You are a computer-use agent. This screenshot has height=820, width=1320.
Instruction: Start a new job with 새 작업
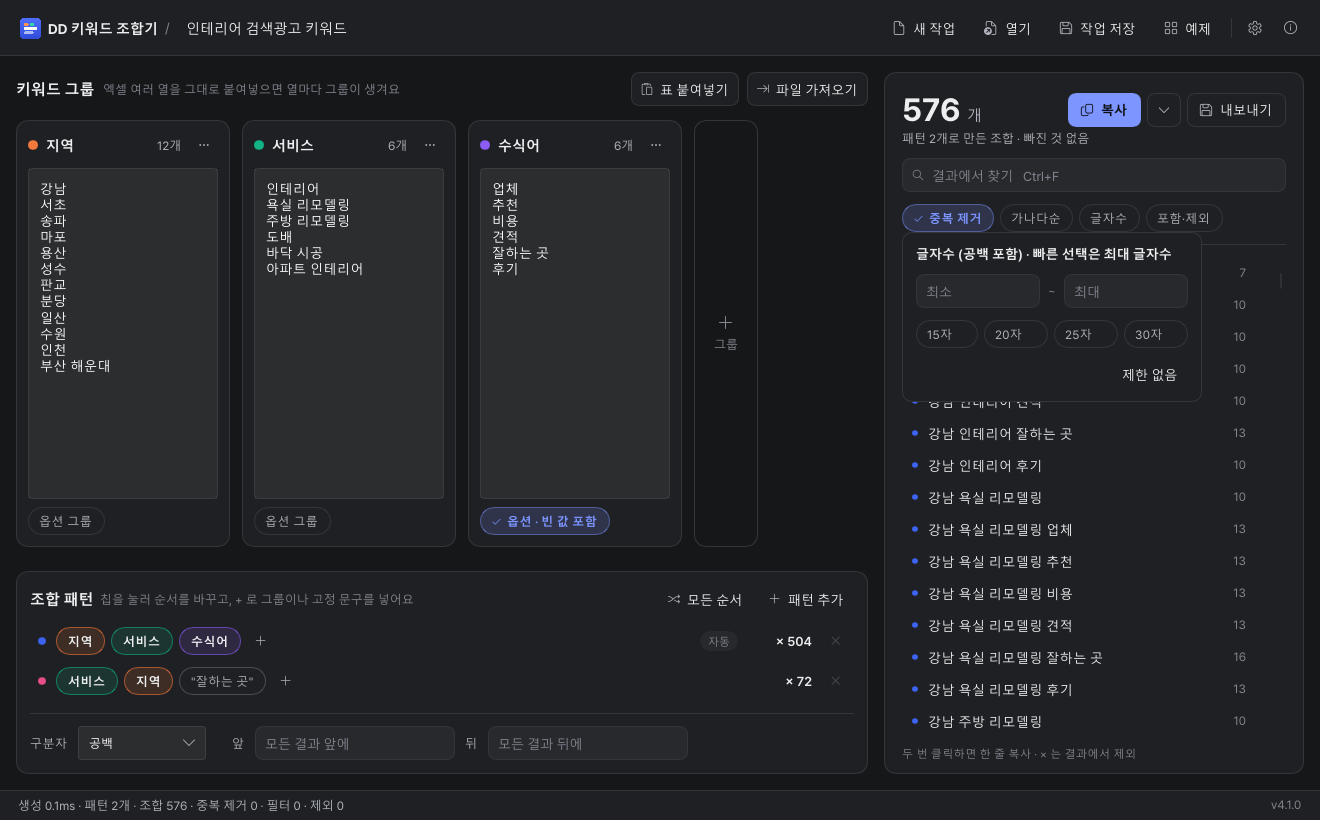point(924,28)
